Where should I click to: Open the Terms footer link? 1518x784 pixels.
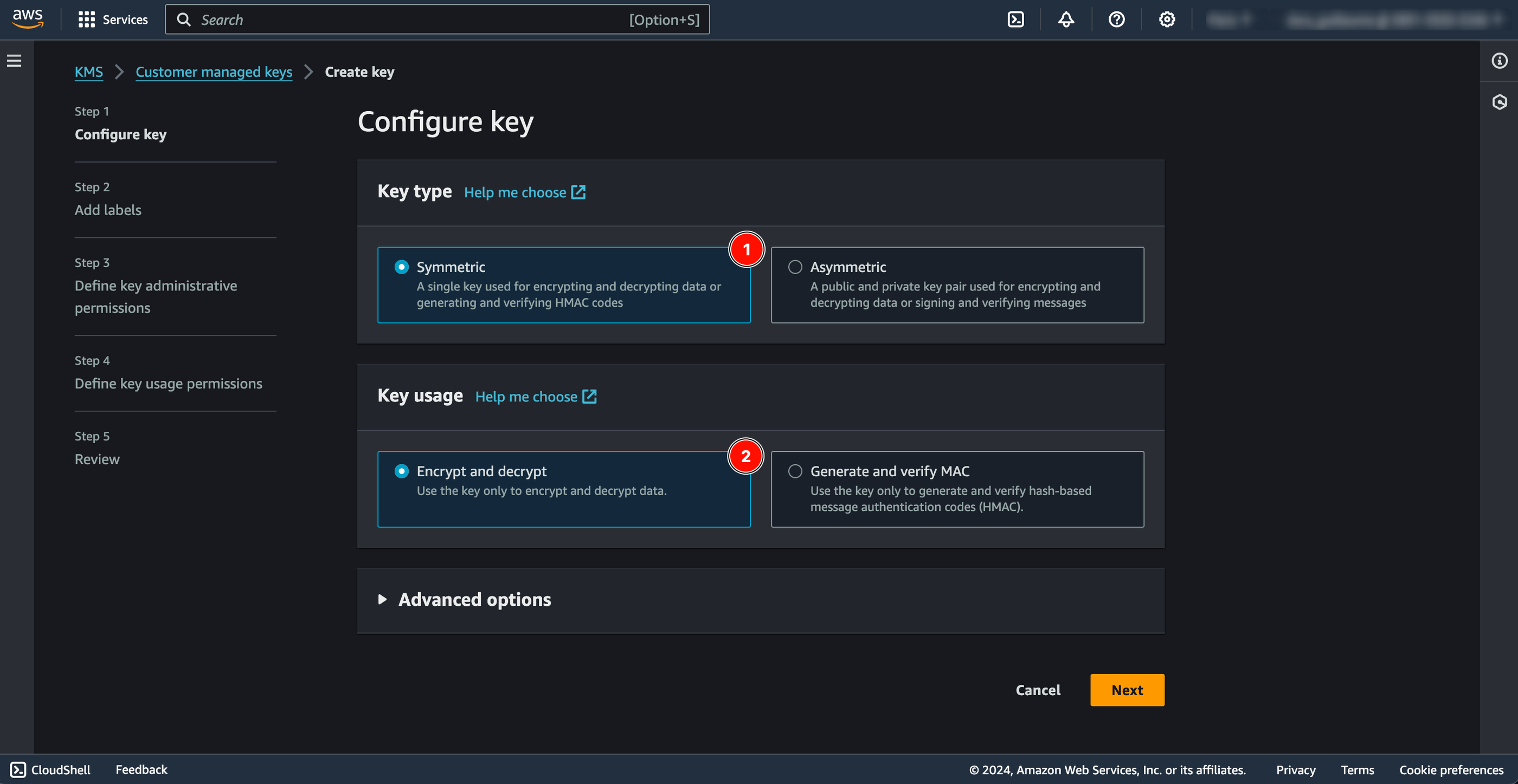click(1357, 769)
